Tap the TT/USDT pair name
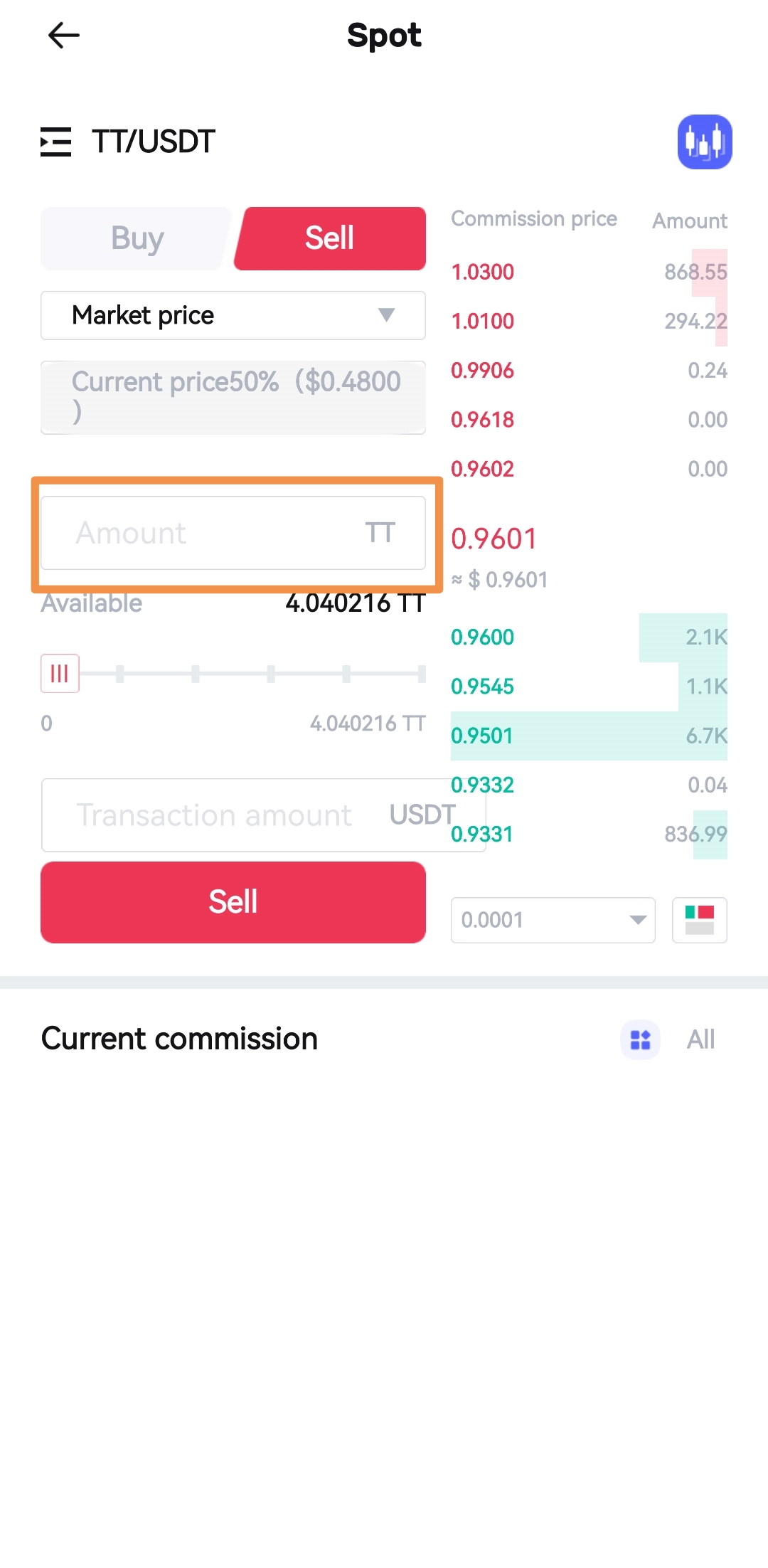Image resolution: width=768 pixels, height=1568 pixels. (154, 142)
